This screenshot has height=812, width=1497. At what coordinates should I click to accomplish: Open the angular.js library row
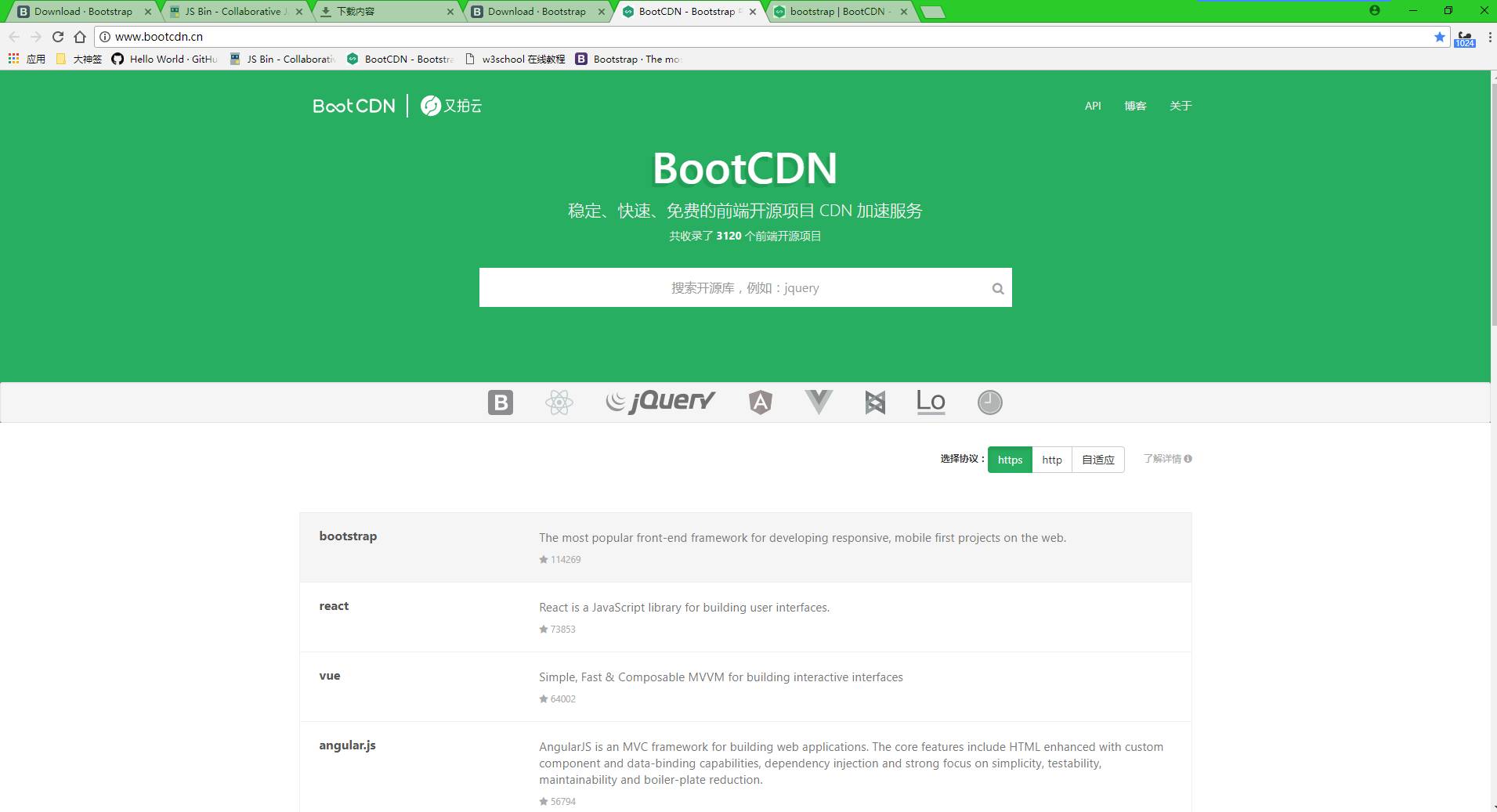tap(745, 767)
